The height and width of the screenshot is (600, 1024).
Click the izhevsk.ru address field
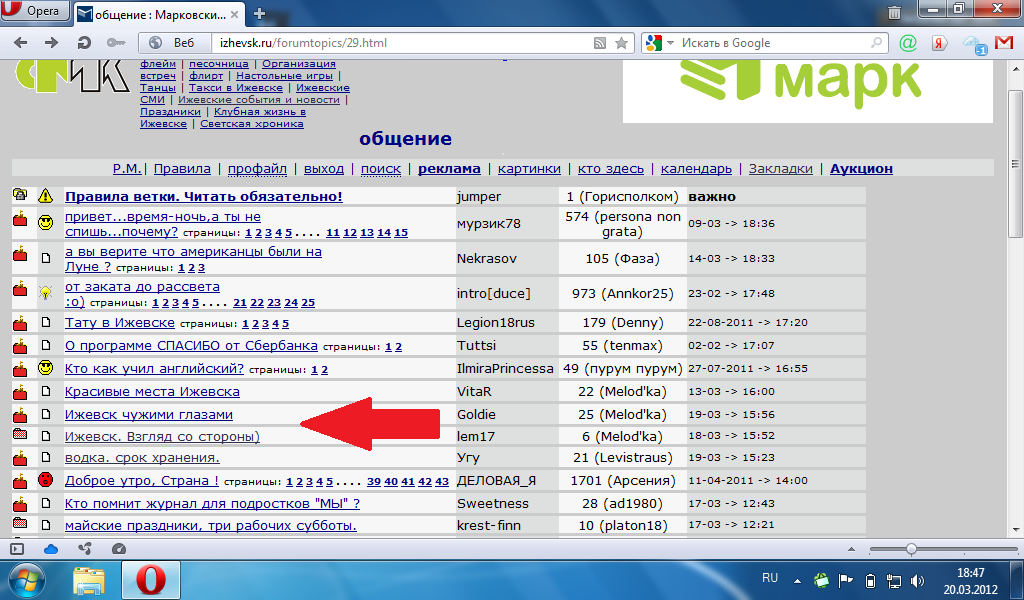400,43
